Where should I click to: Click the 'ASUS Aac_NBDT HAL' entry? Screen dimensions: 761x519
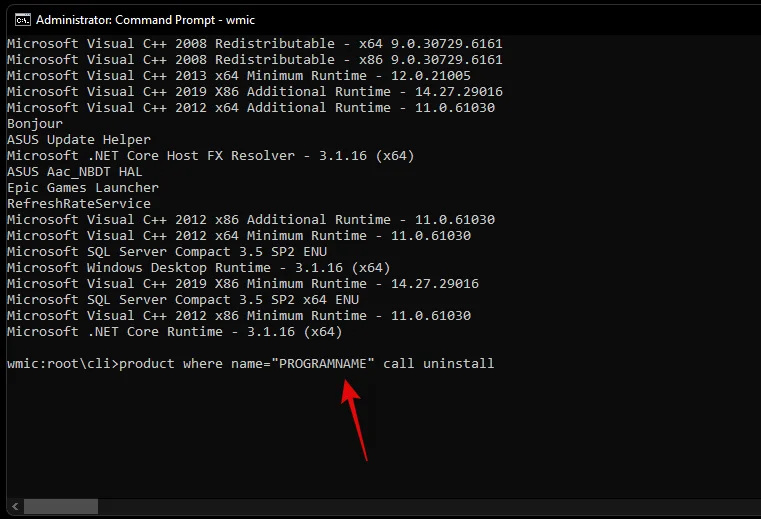coord(75,172)
